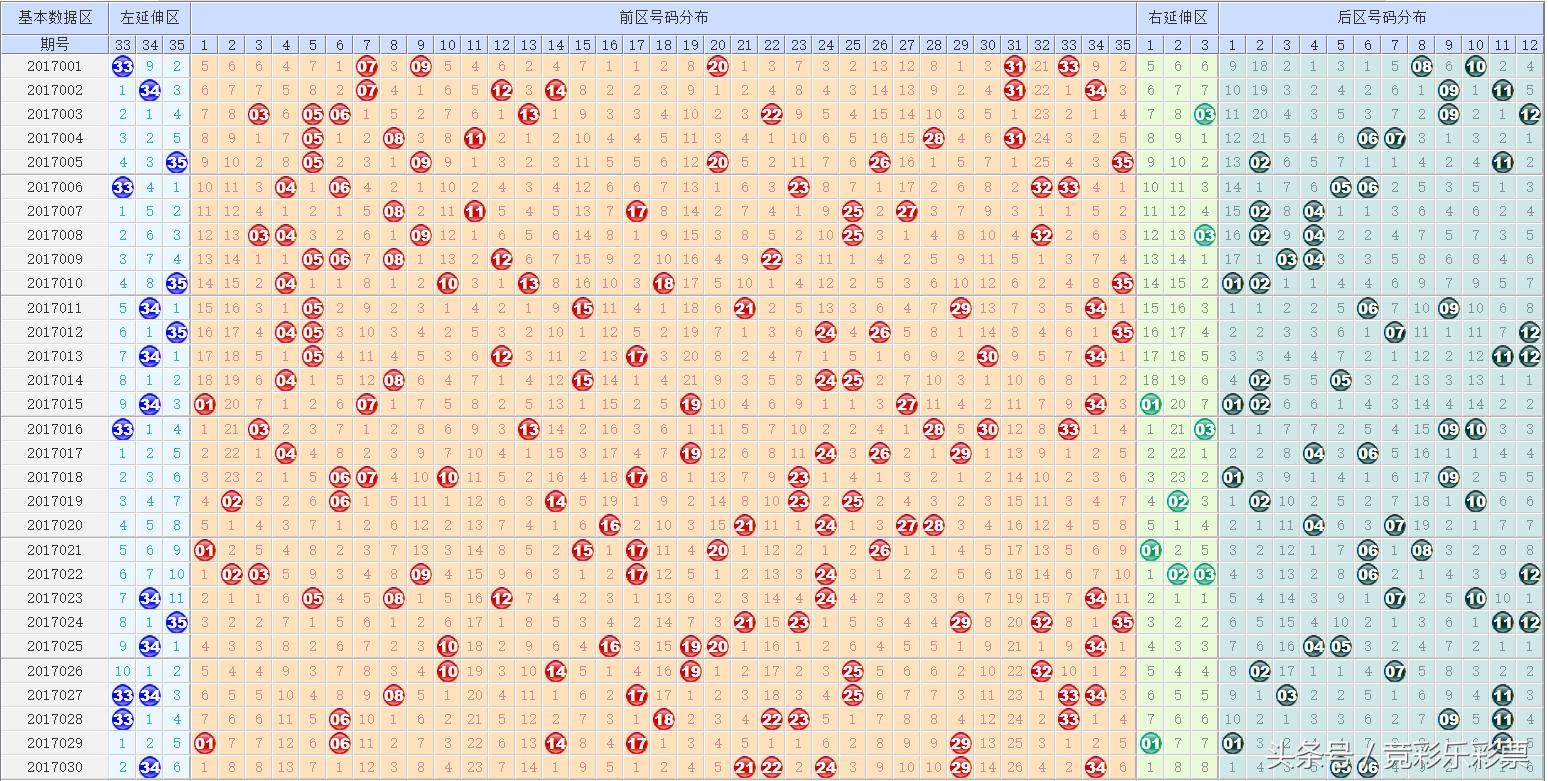Click red ball 14 in row 2017002

[x=556, y=90]
